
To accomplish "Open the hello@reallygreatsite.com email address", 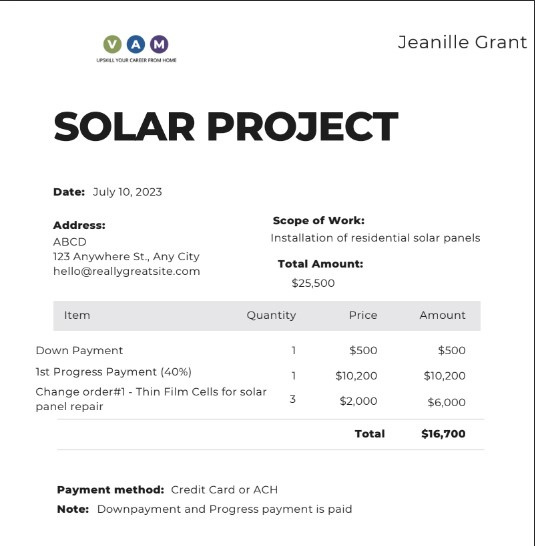I will (x=126, y=271).
